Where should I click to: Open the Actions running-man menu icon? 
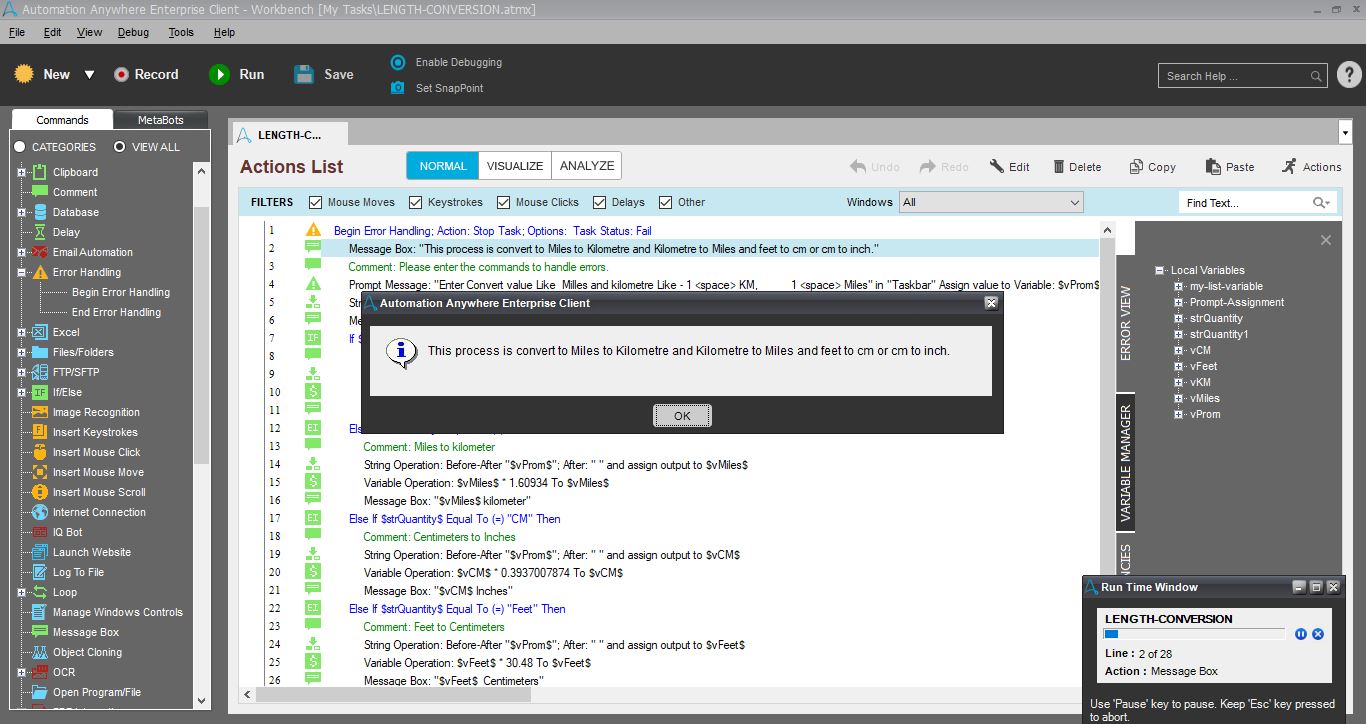tap(1289, 166)
